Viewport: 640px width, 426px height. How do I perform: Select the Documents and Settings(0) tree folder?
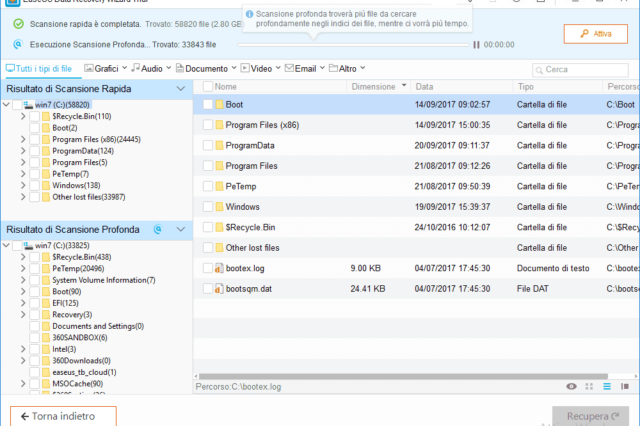98,326
